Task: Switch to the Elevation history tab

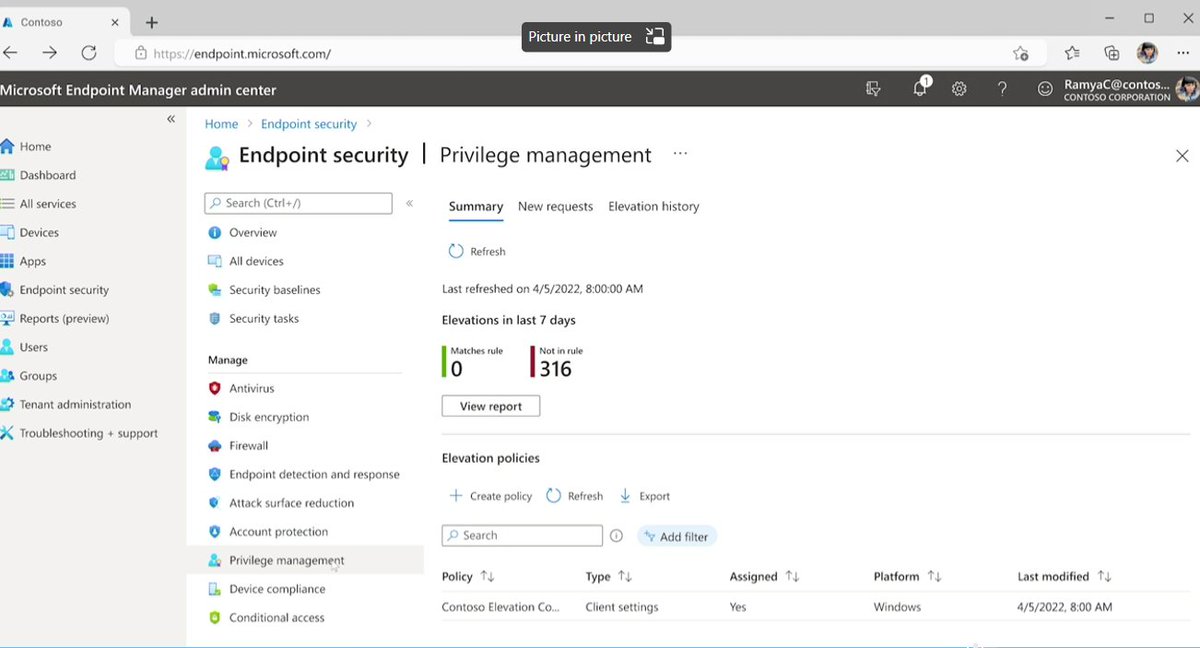Action: [654, 207]
